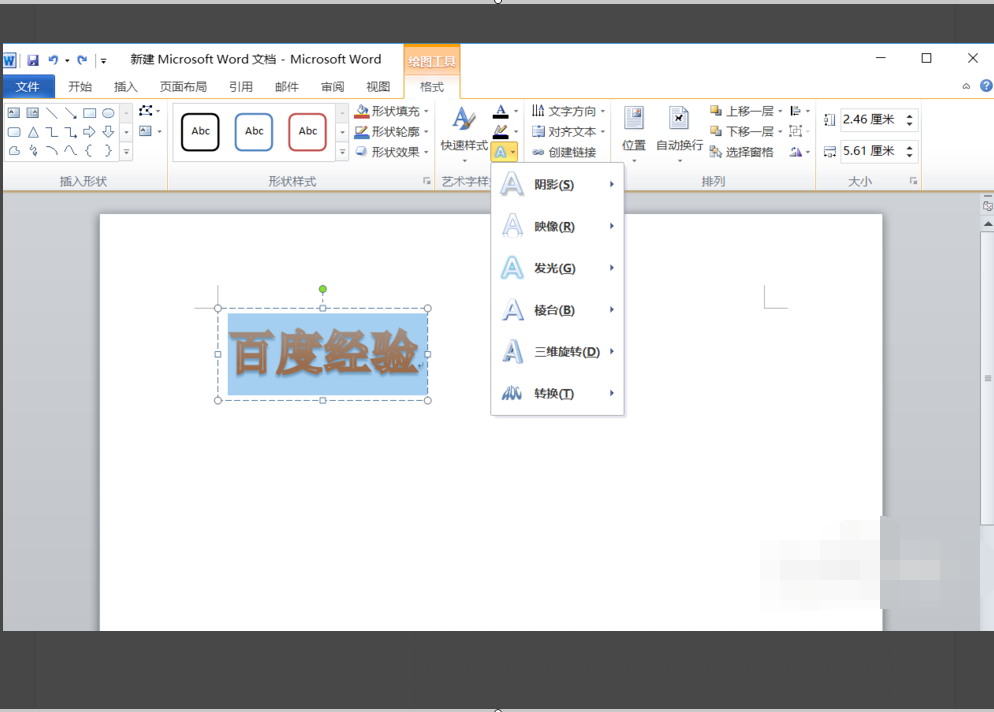
Task: Click the Create Link (创建链接) button
Action: tap(564, 152)
